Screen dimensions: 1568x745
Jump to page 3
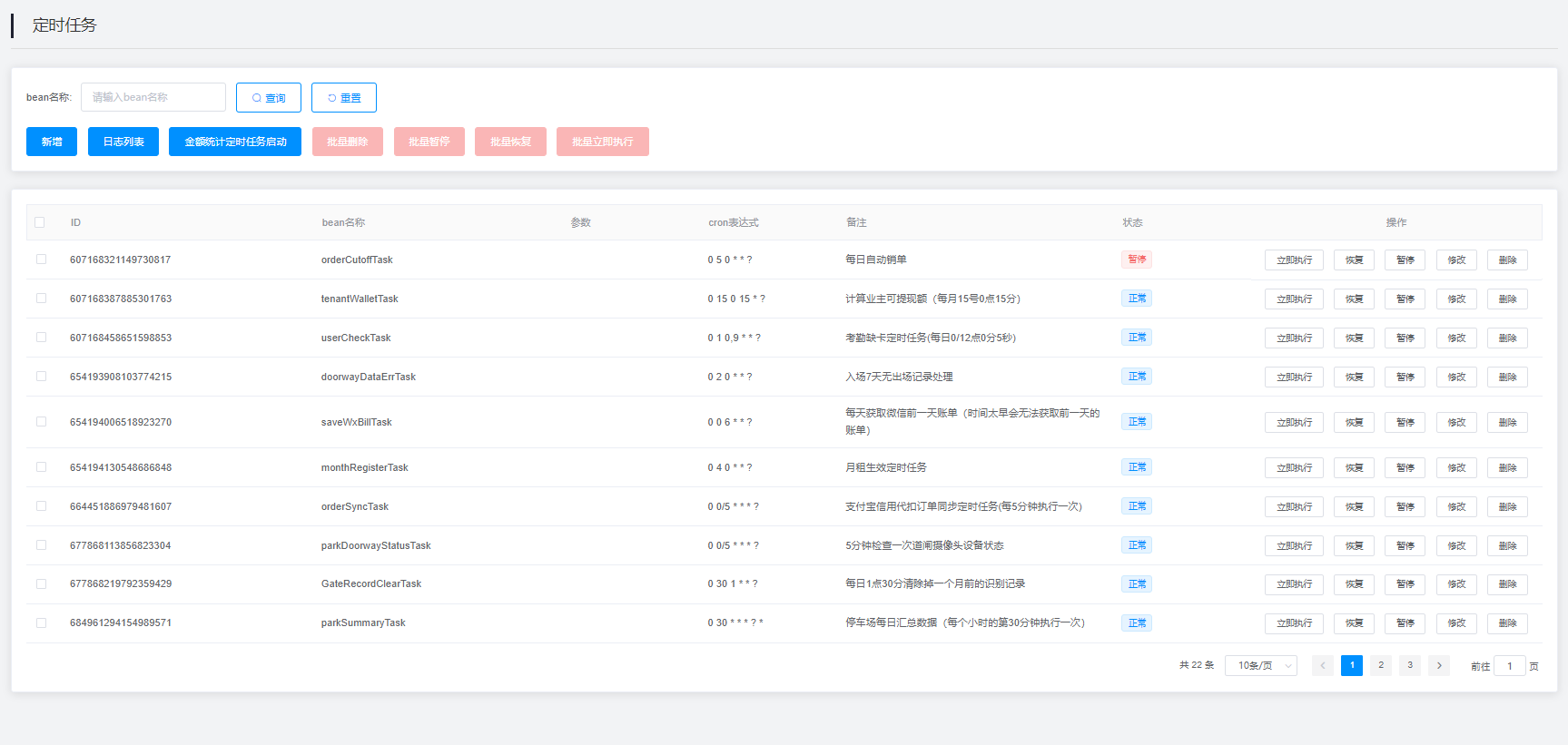coord(1409,666)
